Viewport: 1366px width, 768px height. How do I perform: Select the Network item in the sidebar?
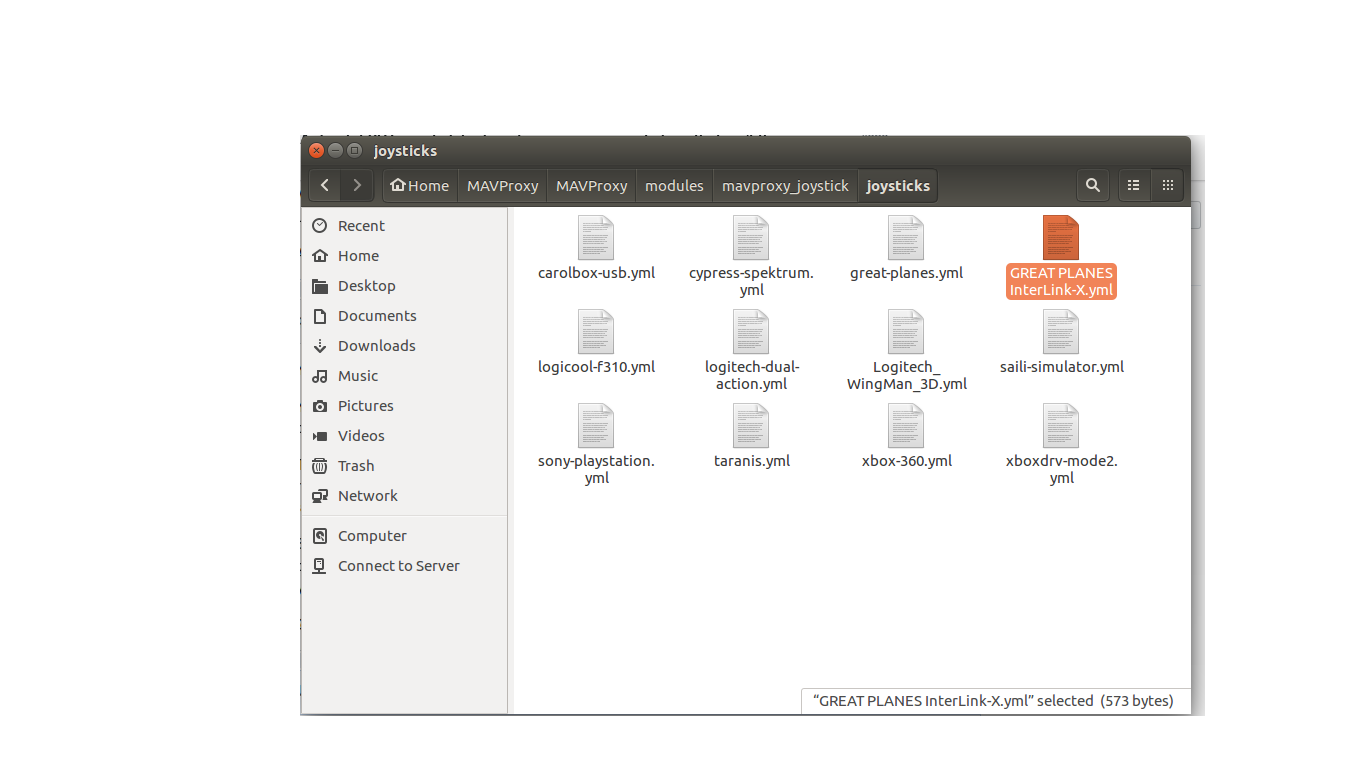pyautogui.click(x=368, y=495)
